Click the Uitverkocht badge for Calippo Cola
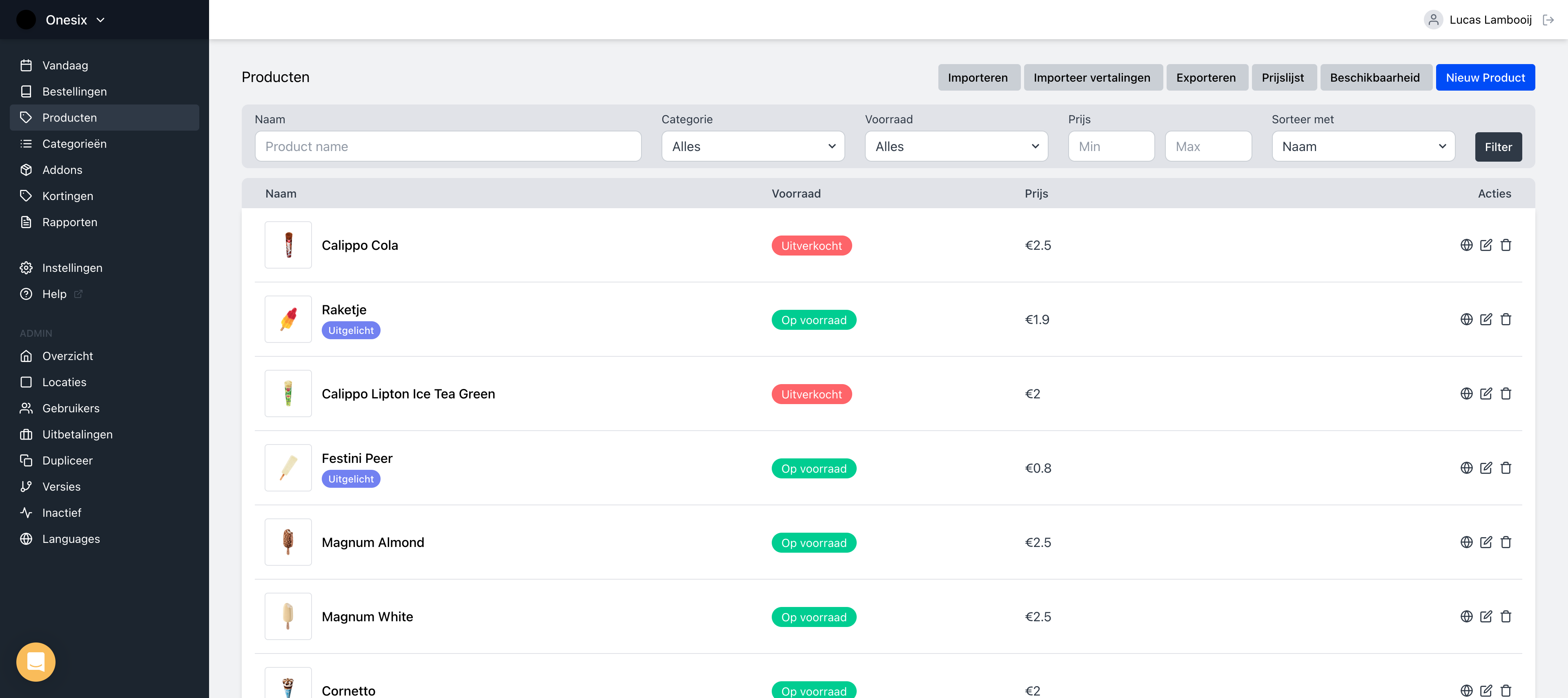1568x698 pixels. [x=811, y=245]
